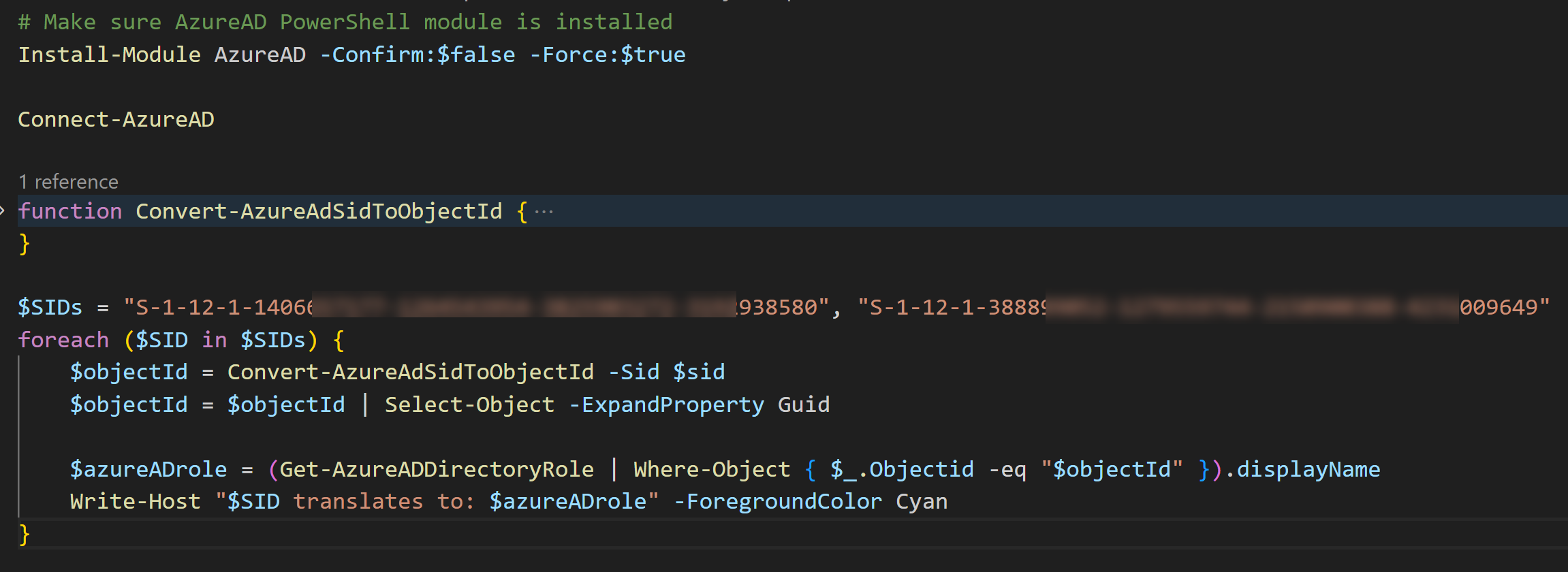Expand the folded Convert-AzureAdSidToObjectId function chevron
This screenshot has width=1568, height=572.
(x=3, y=211)
